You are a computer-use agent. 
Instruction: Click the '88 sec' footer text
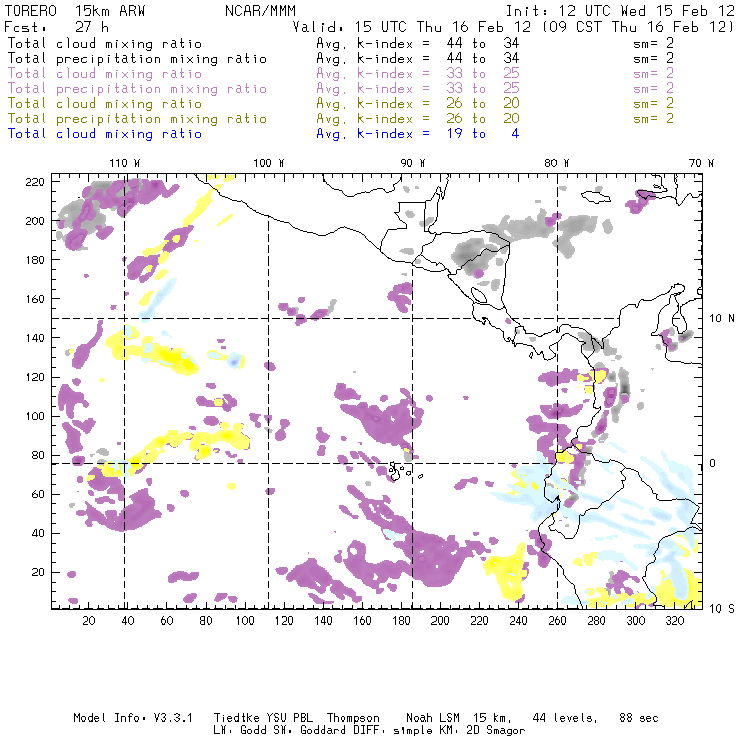click(639, 718)
